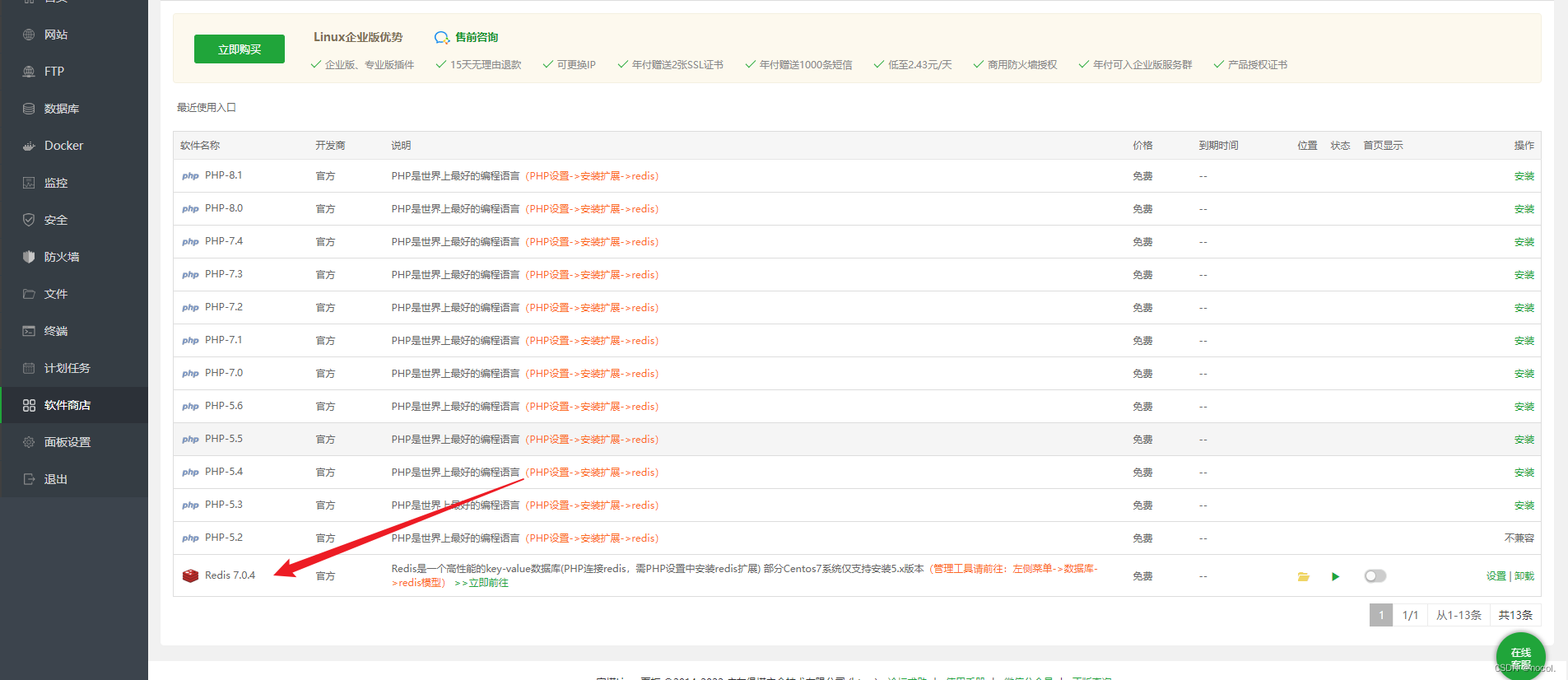Click the php icon of PHP-5.5
Screen dimensions: 1568x680
pos(190,440)
